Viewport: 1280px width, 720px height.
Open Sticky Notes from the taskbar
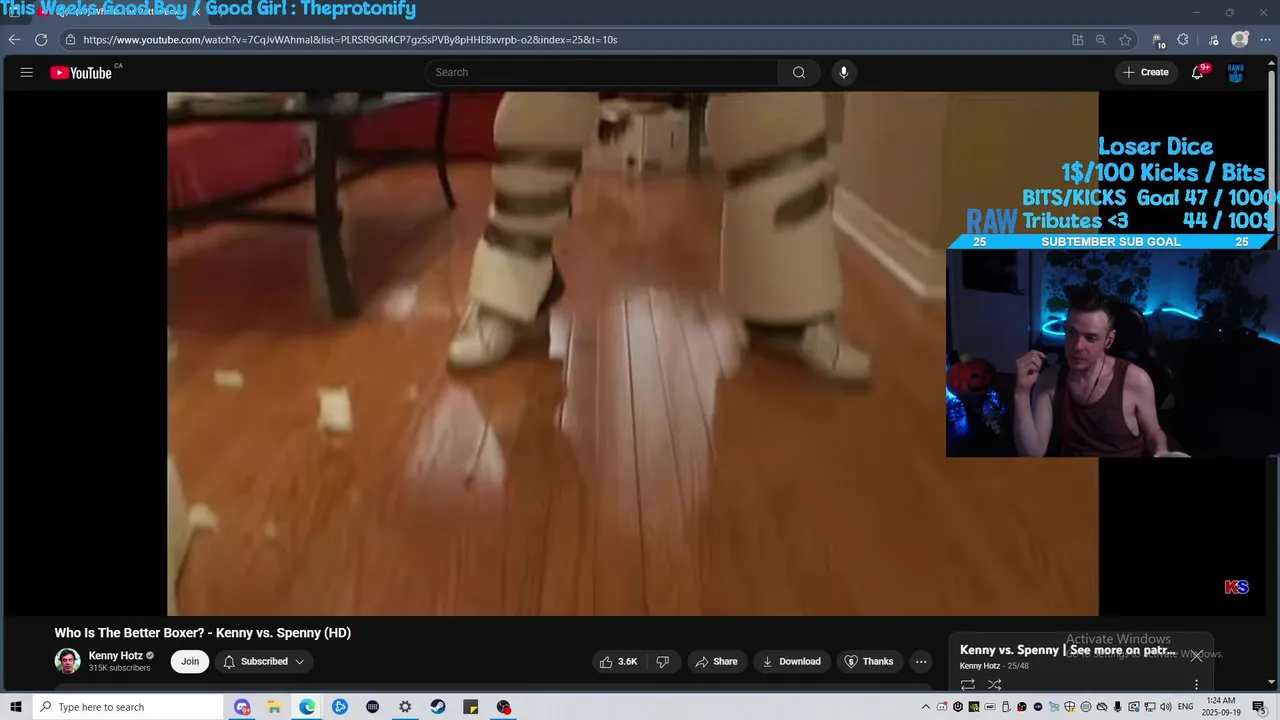471,707
